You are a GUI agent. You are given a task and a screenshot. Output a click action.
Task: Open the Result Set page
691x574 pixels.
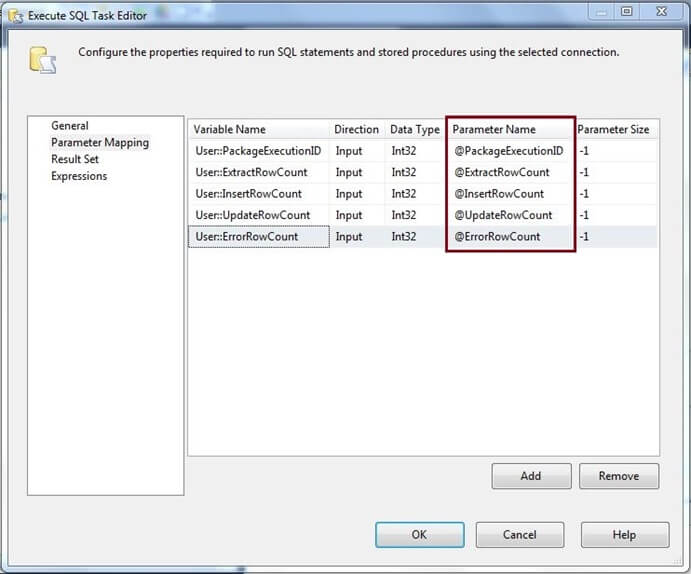coord(75,159)
